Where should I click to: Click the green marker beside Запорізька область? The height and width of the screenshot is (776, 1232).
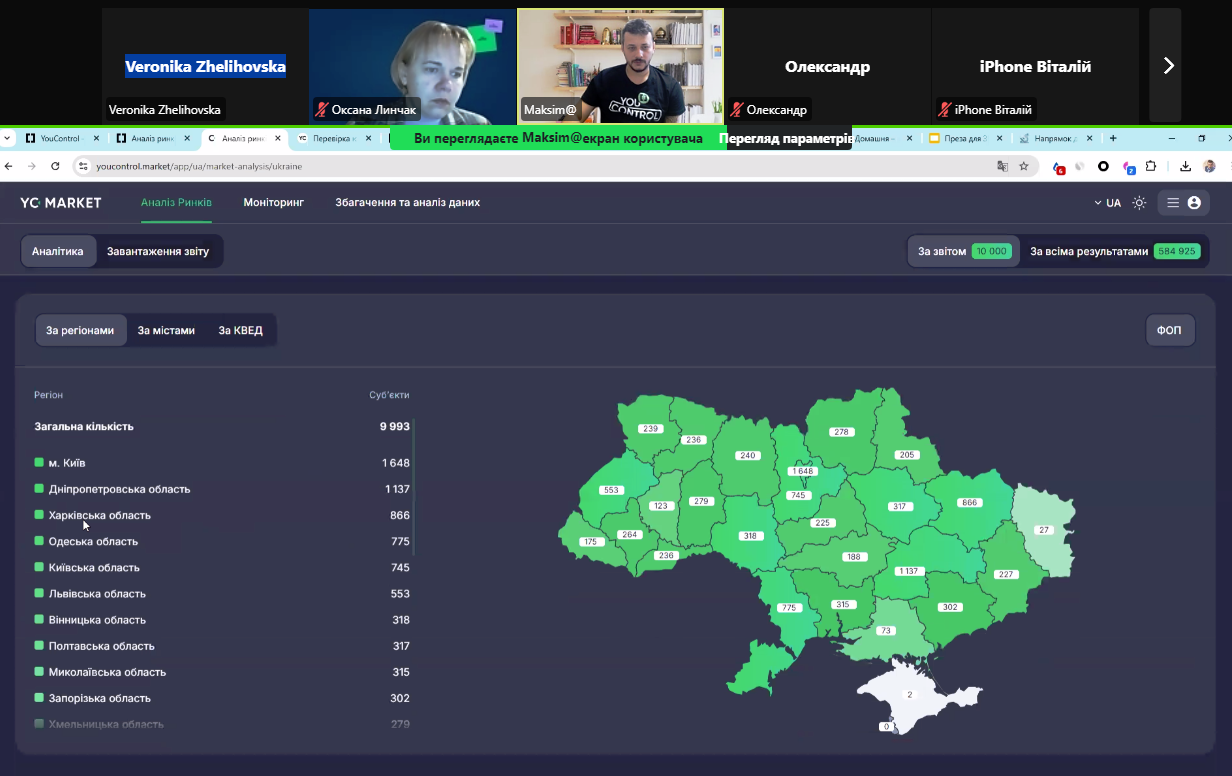coord(39,698)
